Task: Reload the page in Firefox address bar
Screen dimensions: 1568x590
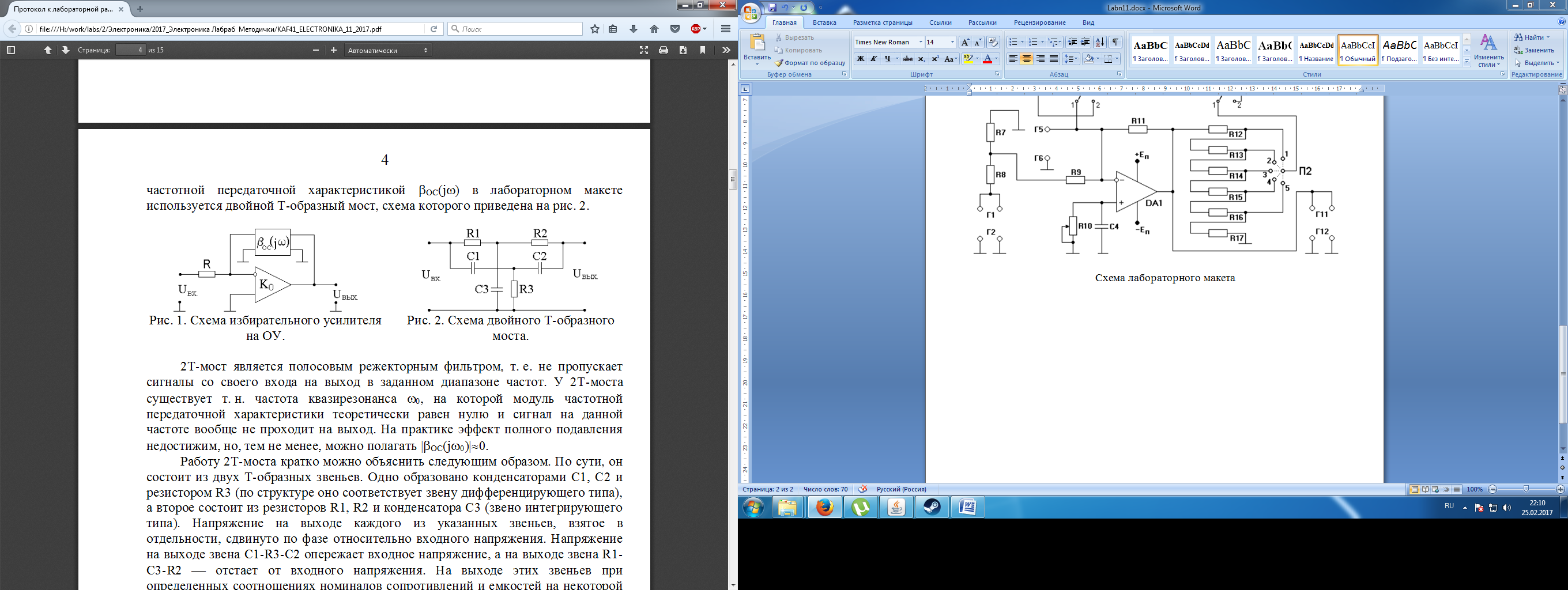Action: tap(434, 29)
